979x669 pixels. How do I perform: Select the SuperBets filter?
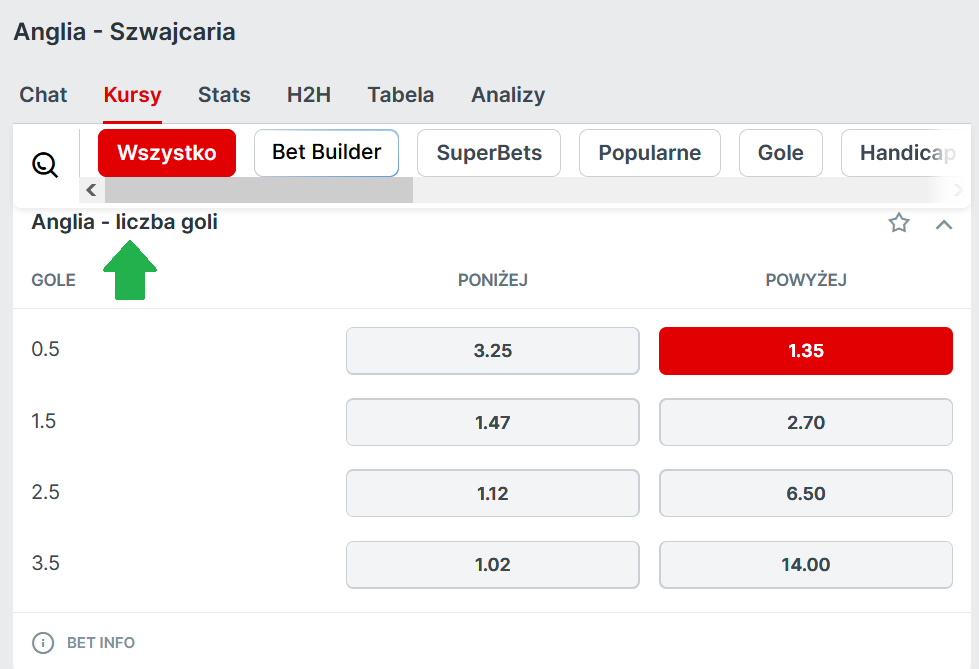489,153
